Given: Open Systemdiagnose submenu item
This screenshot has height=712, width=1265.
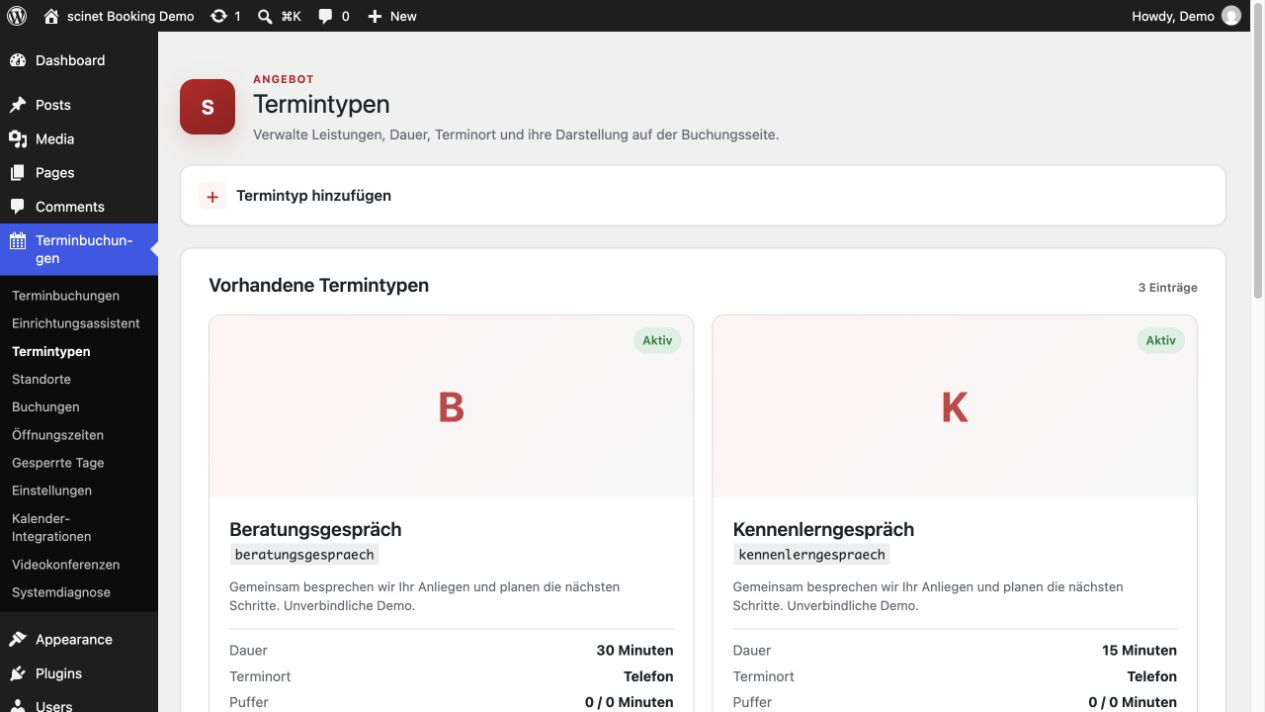Looking at the screenshot, I should [x=61, y=593].
